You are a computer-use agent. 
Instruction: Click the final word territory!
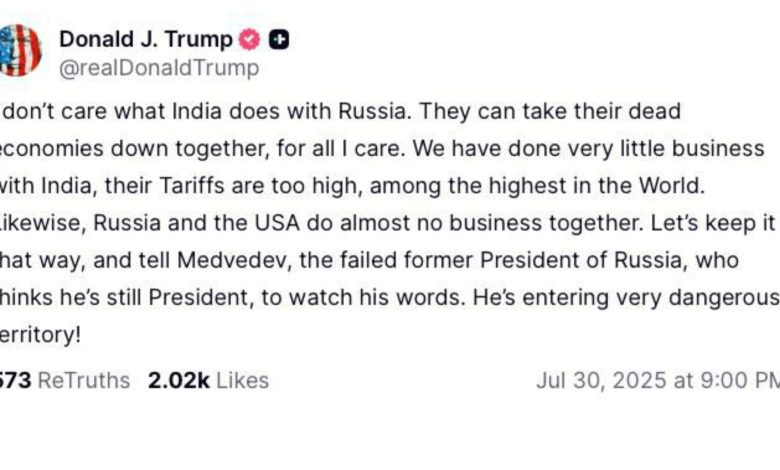[x=40, y=335]
